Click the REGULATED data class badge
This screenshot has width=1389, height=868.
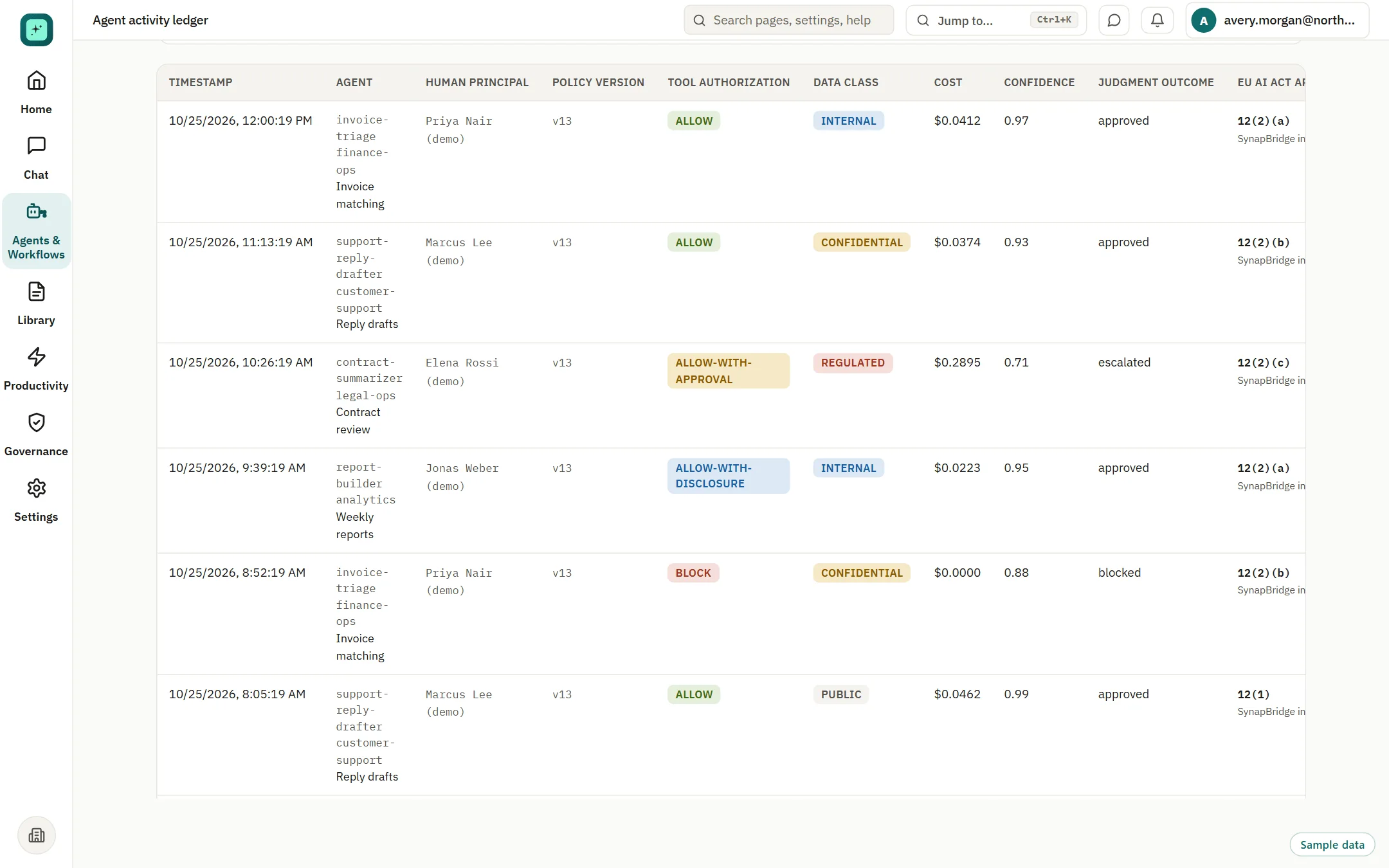point(853,363)
